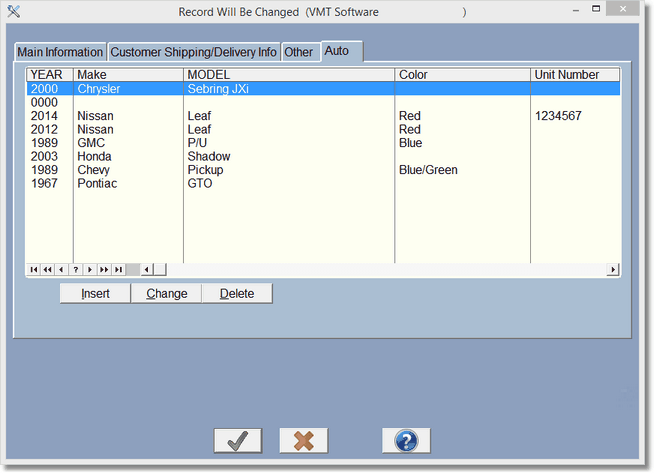The height and width of the screenshot is (474, 654).
Task: Select the 1989 Chevy Pickup row
Action: click(x=323, y=170)
